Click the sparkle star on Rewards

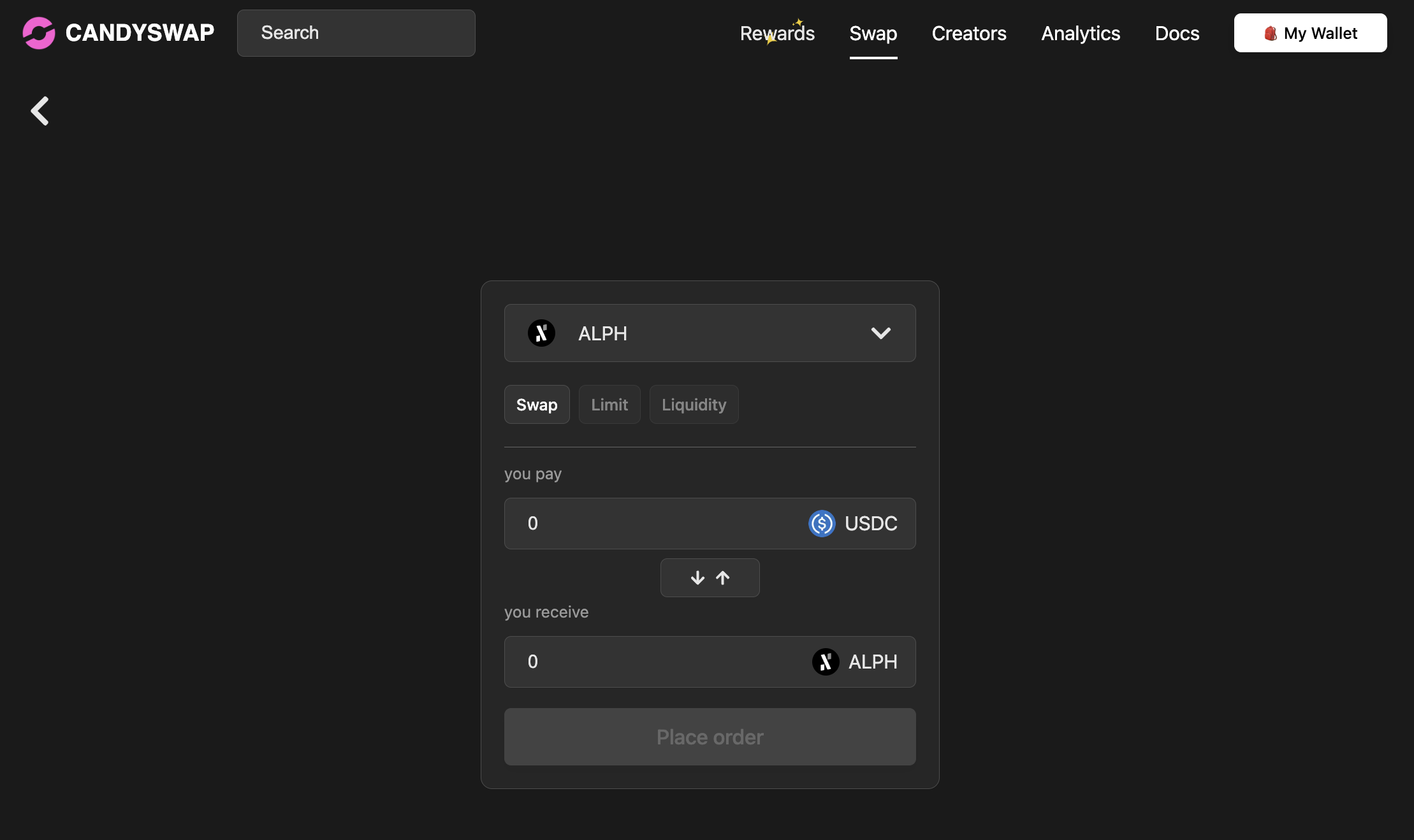pyautogui.click(x=798, y=23)
